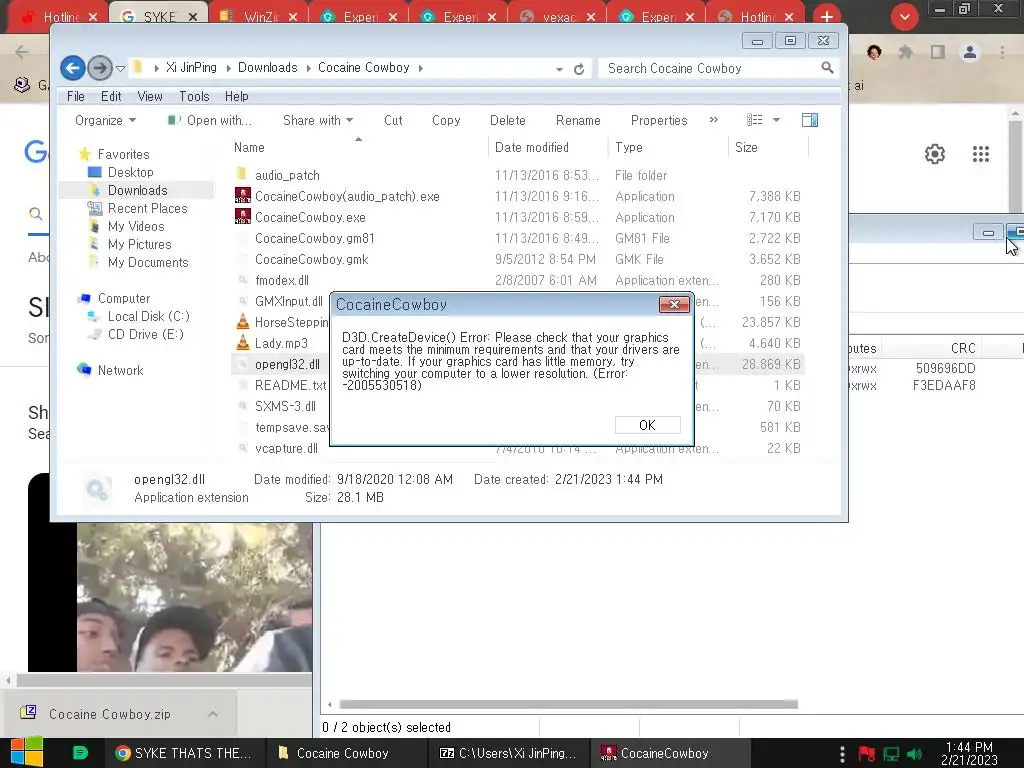Select Favorites in the navigation pane

point(123,154)
